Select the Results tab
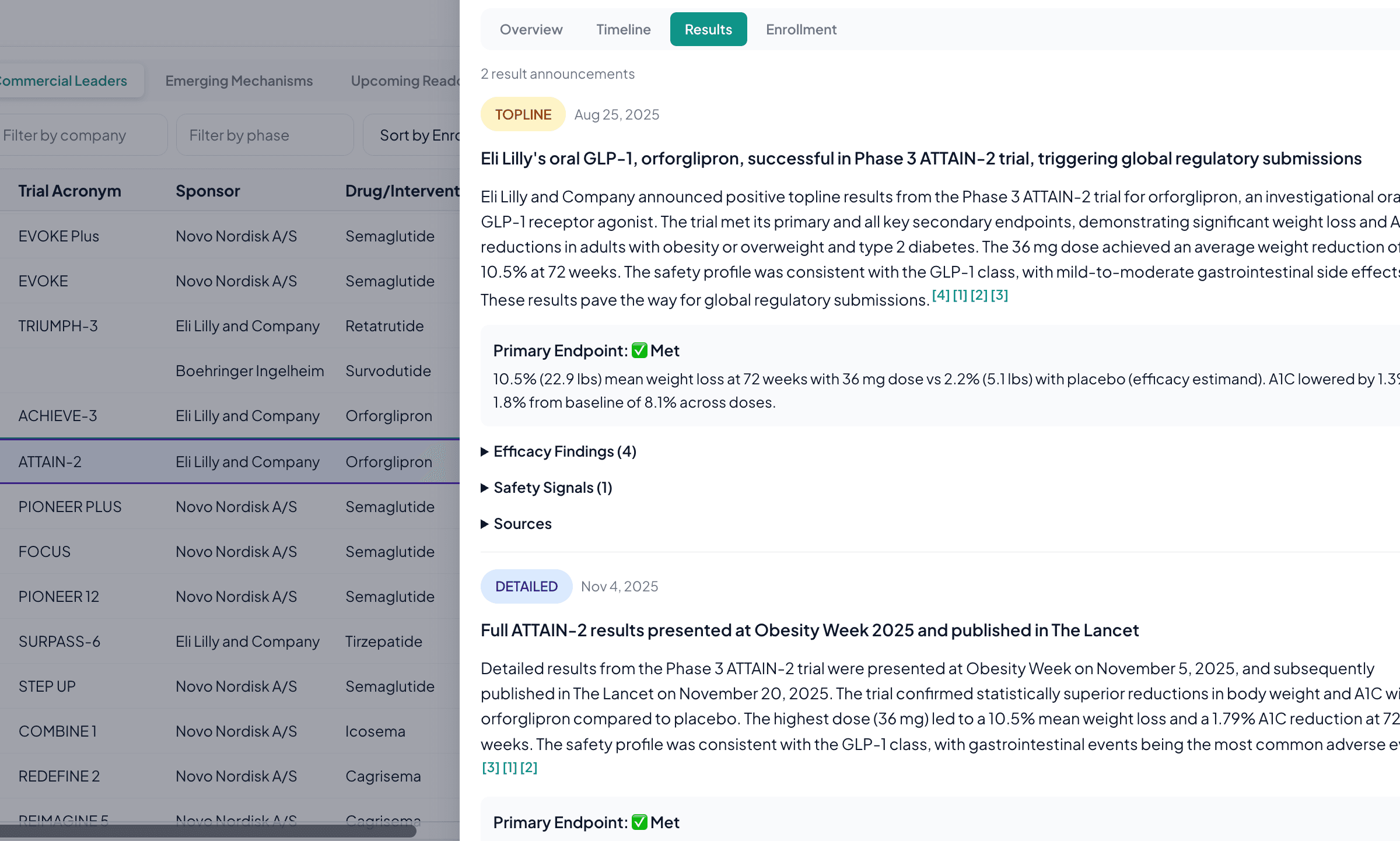Image resolution: width=1400 pixels, height=841 pixels. pyautogui.click(x=708, y=29)
